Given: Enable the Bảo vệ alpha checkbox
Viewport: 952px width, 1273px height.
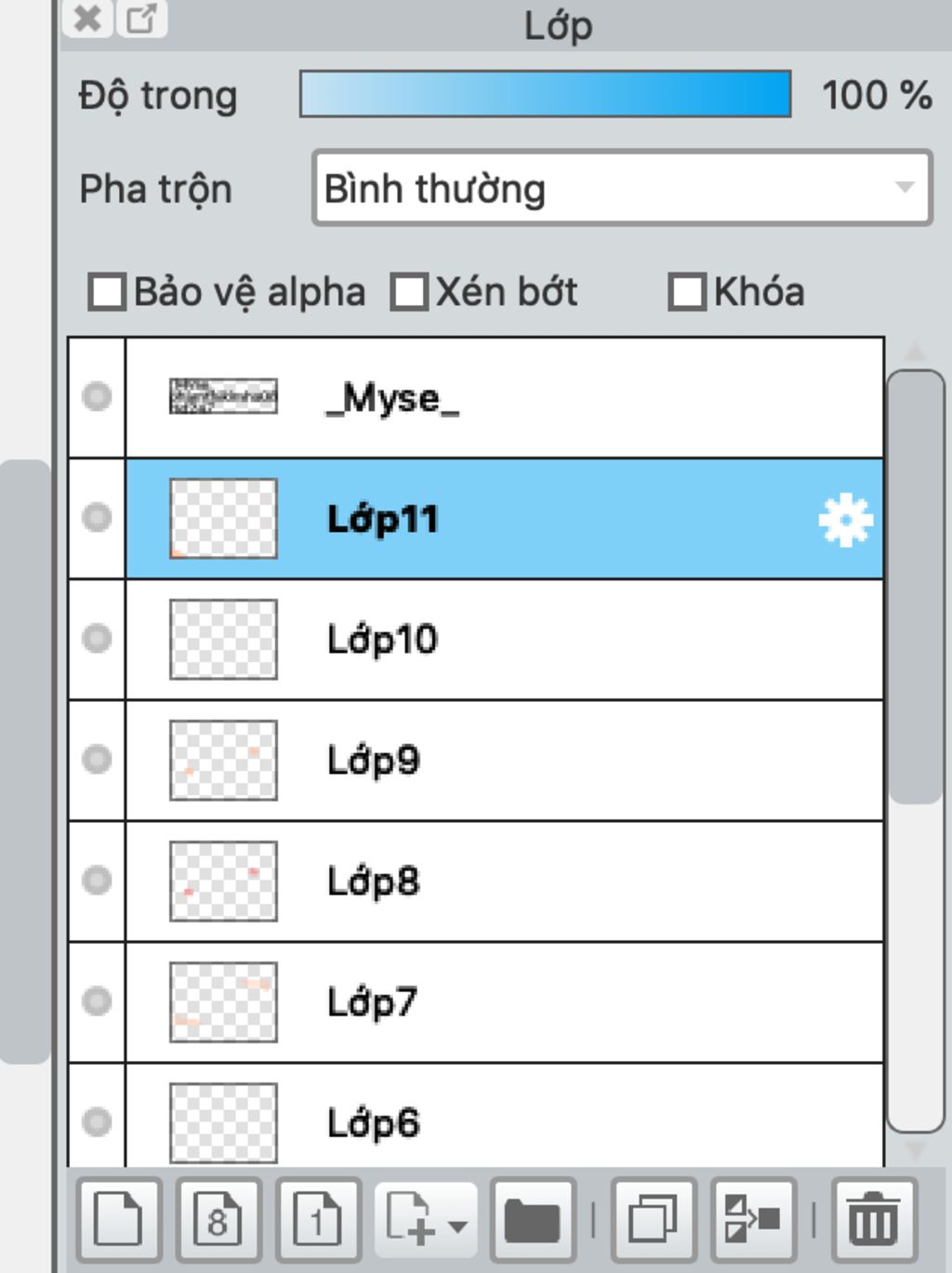Looking at the screenshot, I should [107, 292].
